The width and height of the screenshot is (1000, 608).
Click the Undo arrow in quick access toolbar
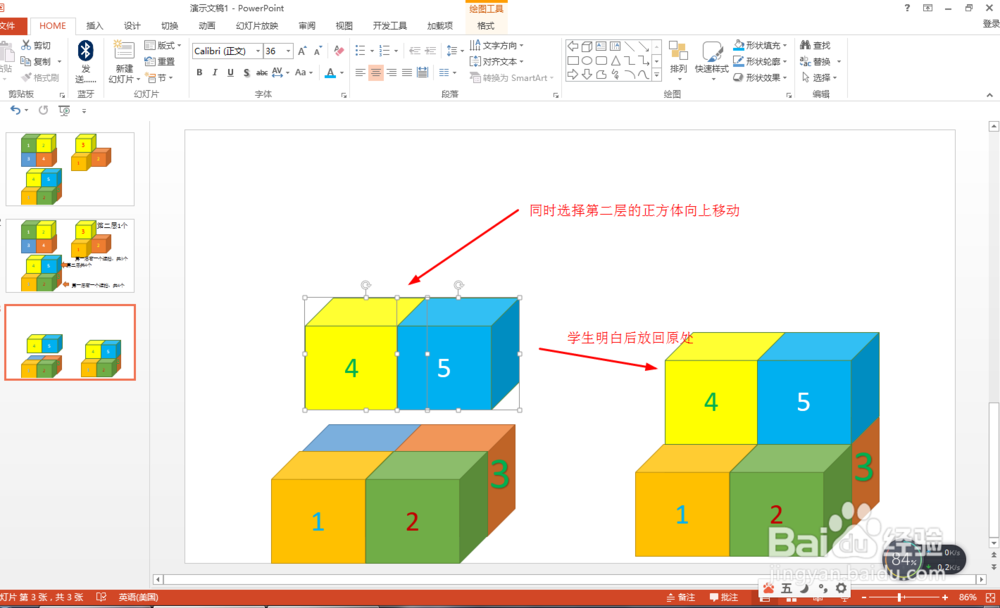coord(15,110)
